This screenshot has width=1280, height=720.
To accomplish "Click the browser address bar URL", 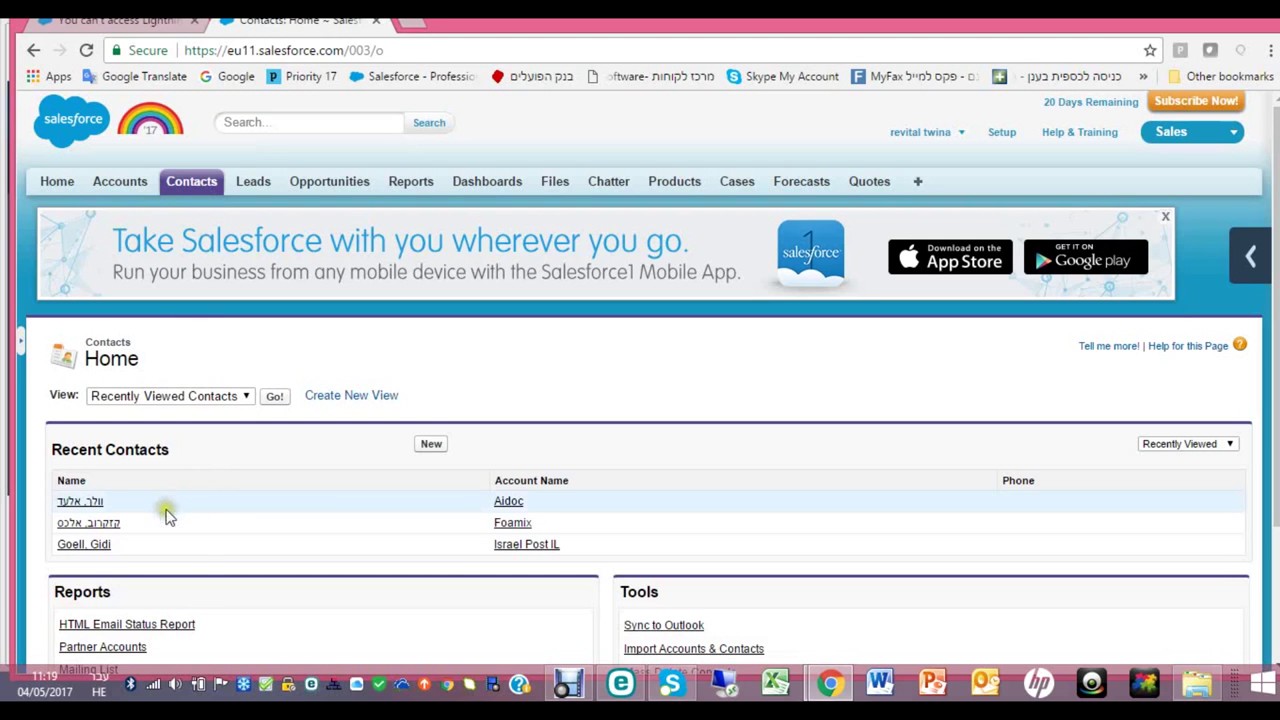I will (283, 50).
